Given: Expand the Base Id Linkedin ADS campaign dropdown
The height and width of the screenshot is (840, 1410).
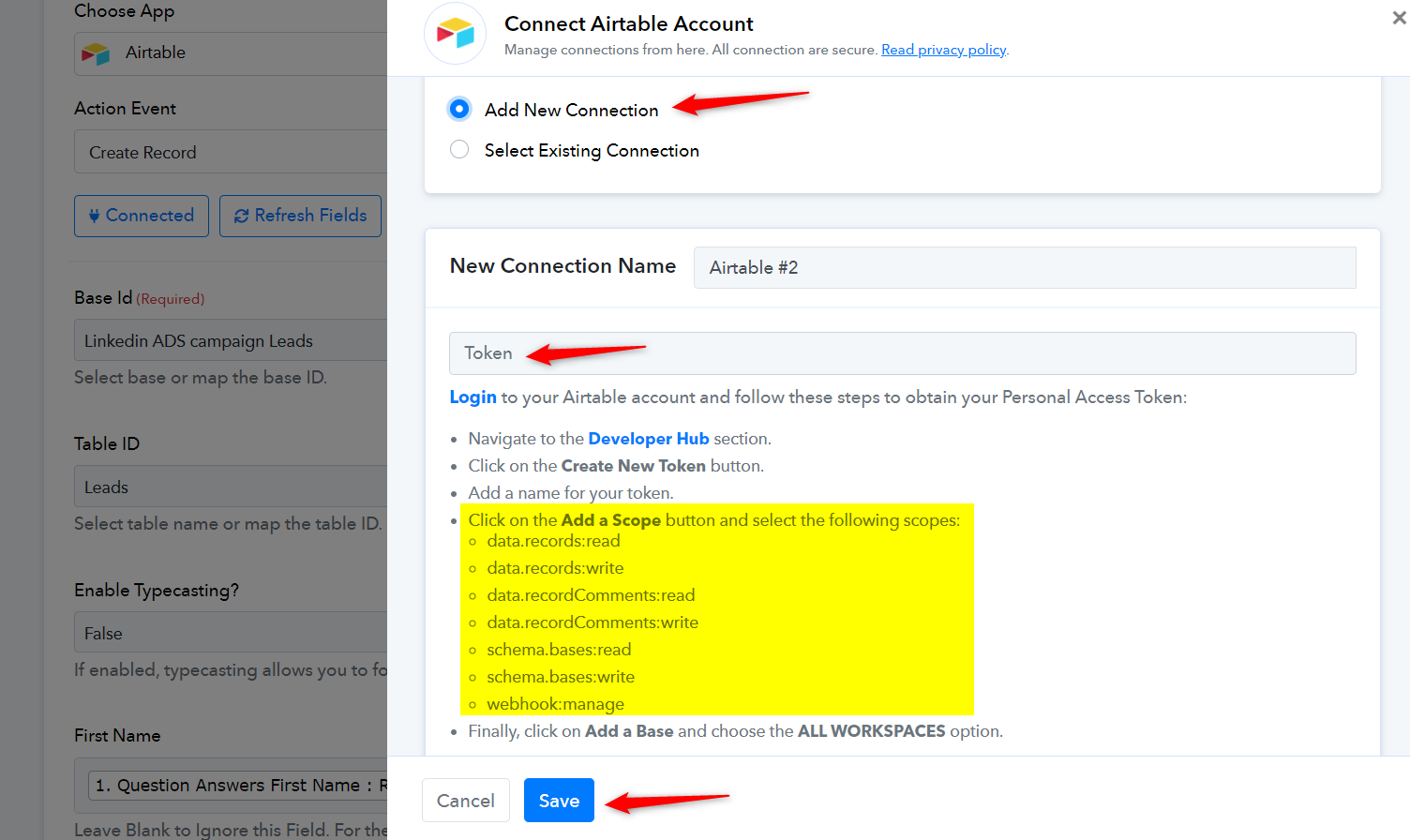Looking at the screenshot, I should tap(231, 340).
